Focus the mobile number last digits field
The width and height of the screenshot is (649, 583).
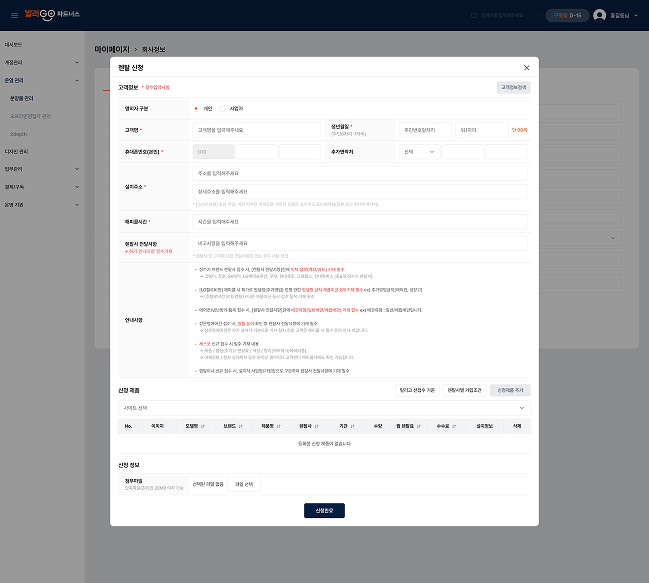[x=300, y=152]
